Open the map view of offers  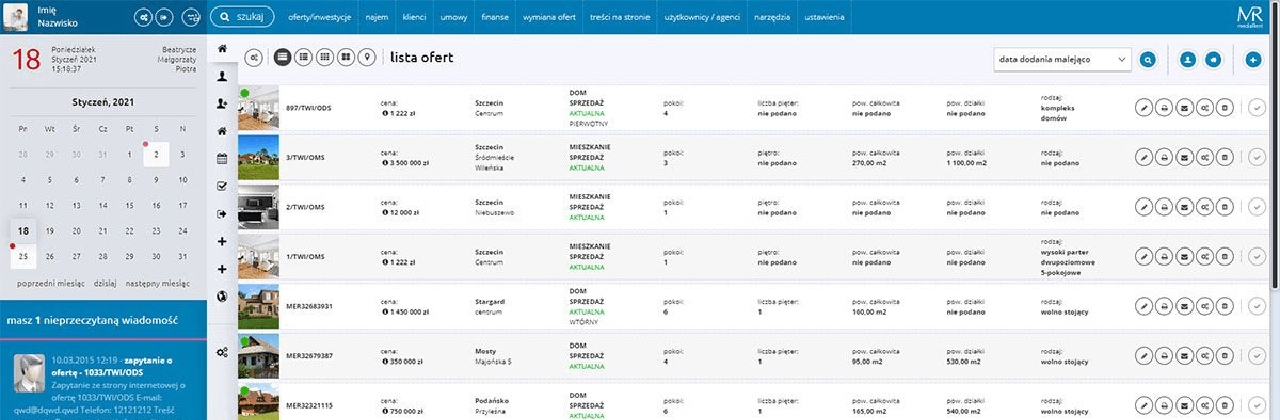pyautogui.click(x=365, y=58)
